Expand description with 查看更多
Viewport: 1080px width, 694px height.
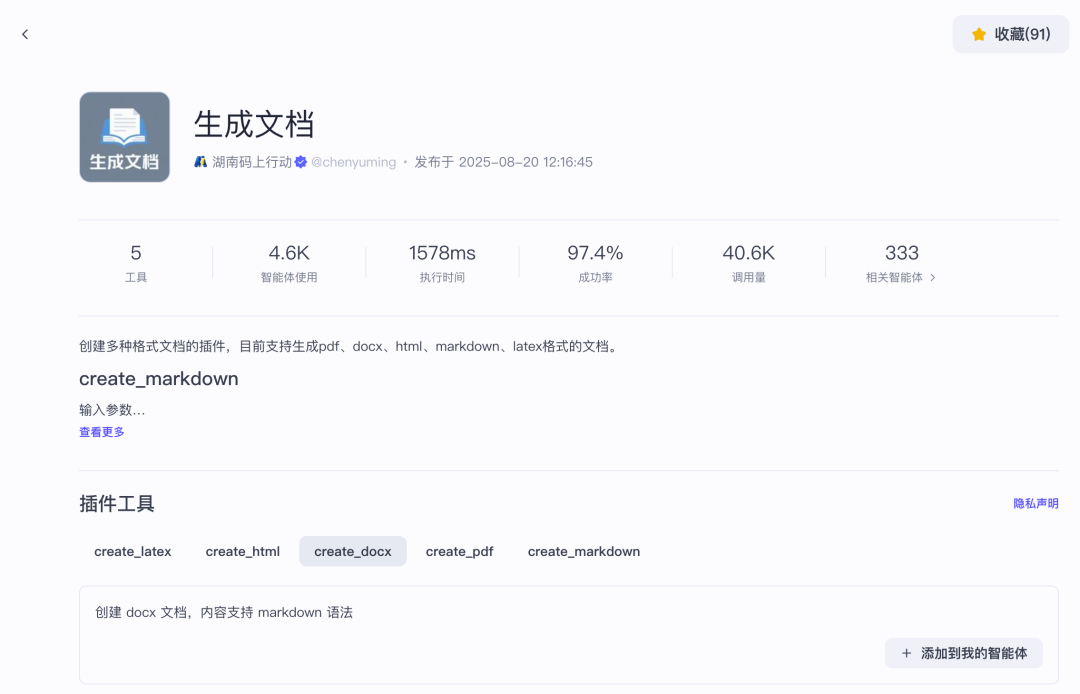102,432
